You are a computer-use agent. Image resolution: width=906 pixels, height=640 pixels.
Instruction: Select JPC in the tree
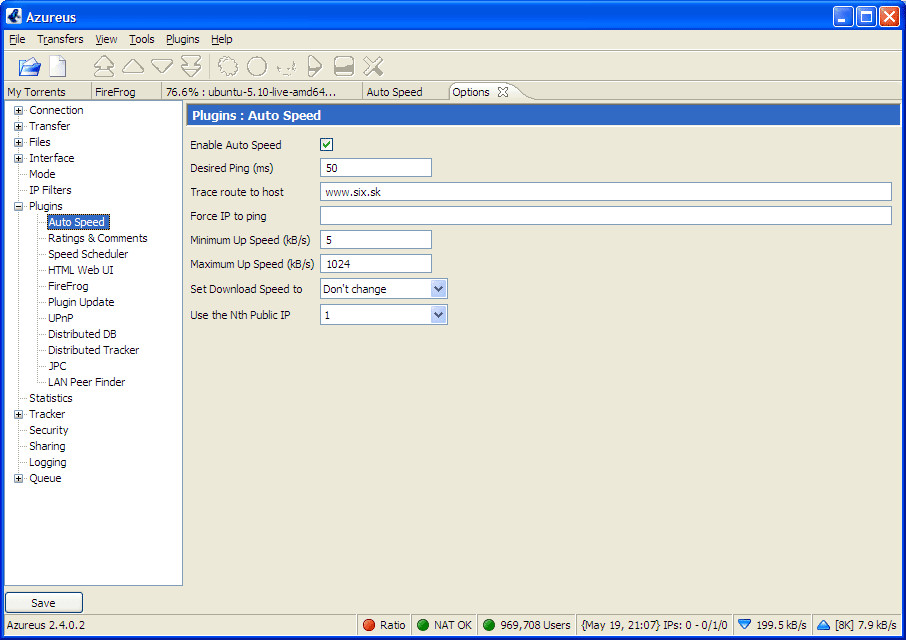(57, 366)
